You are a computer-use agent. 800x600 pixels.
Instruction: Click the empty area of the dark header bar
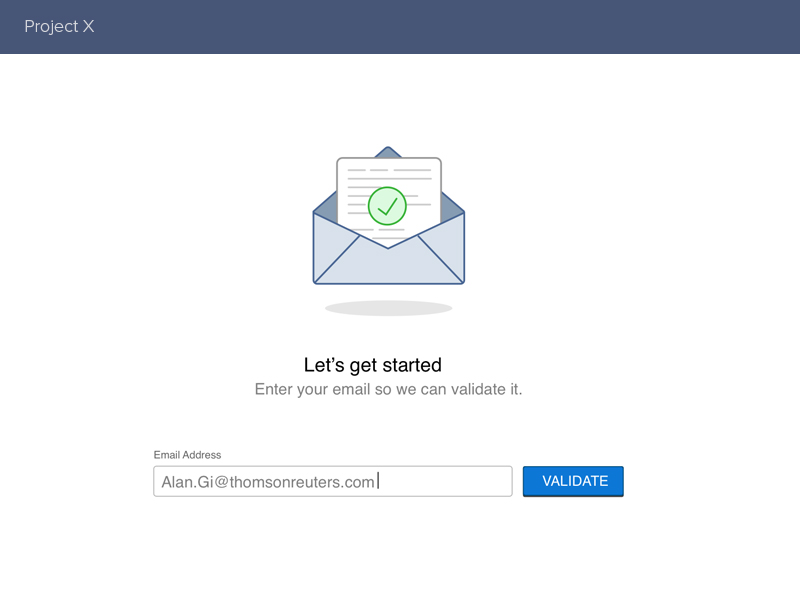coord(444,27)
